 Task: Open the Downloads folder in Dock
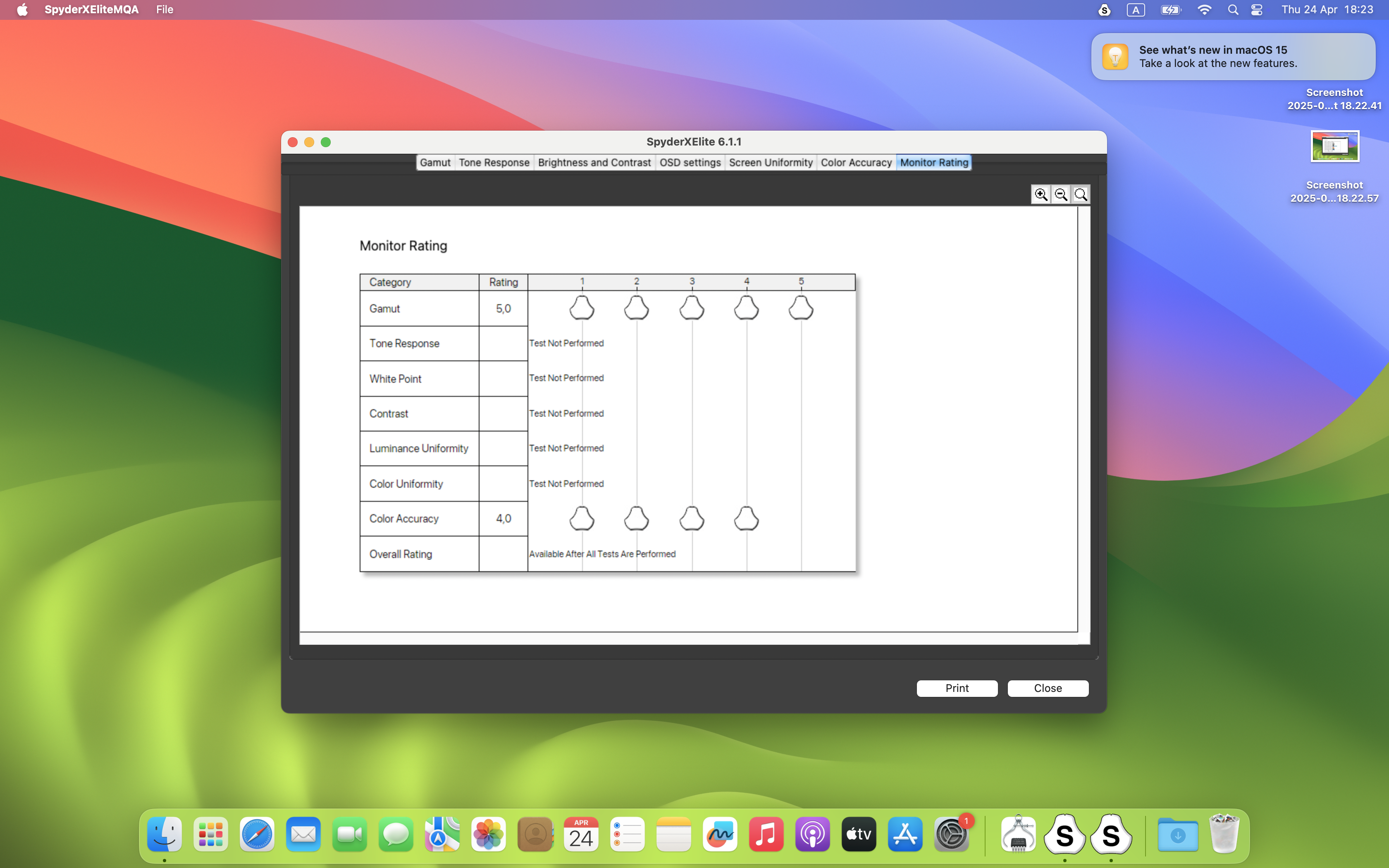coord(1177,834)
